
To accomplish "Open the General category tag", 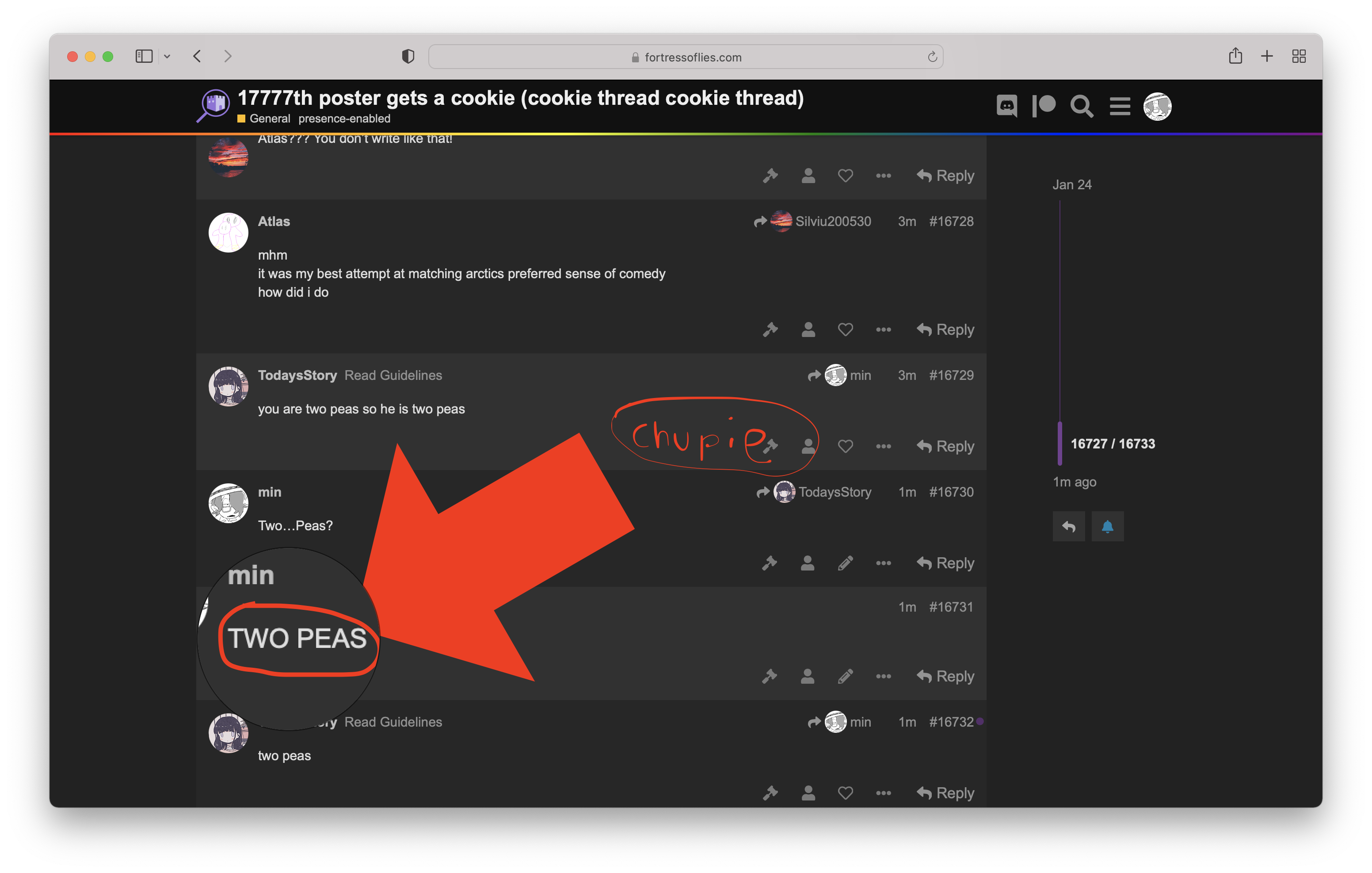I will [264, 119].
